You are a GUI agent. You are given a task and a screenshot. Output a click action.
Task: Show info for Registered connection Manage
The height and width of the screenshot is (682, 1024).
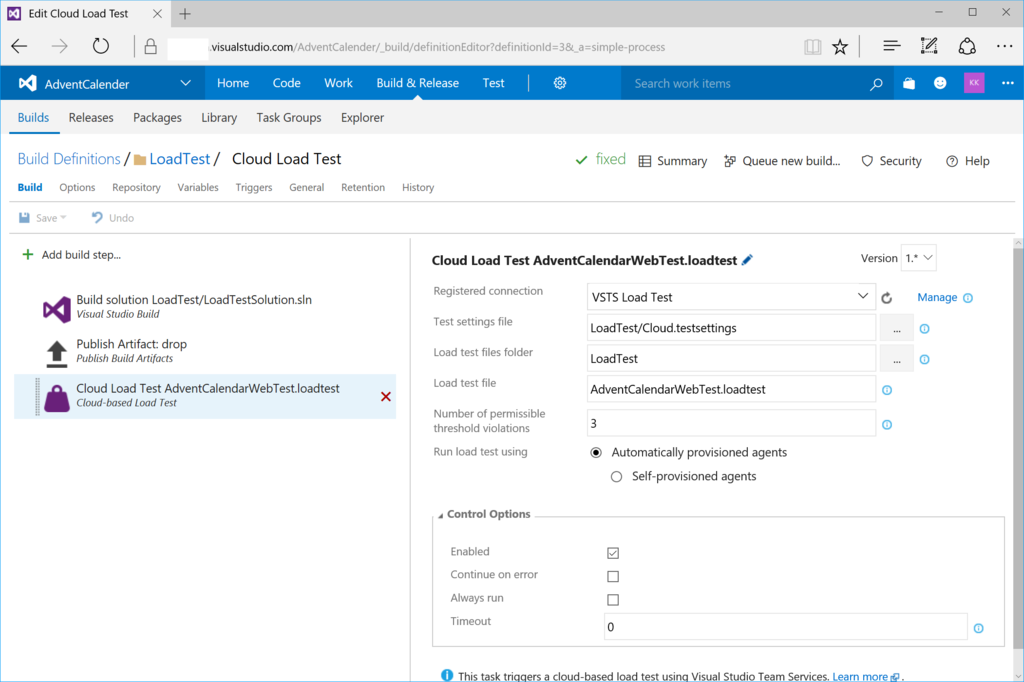(968, 298)
